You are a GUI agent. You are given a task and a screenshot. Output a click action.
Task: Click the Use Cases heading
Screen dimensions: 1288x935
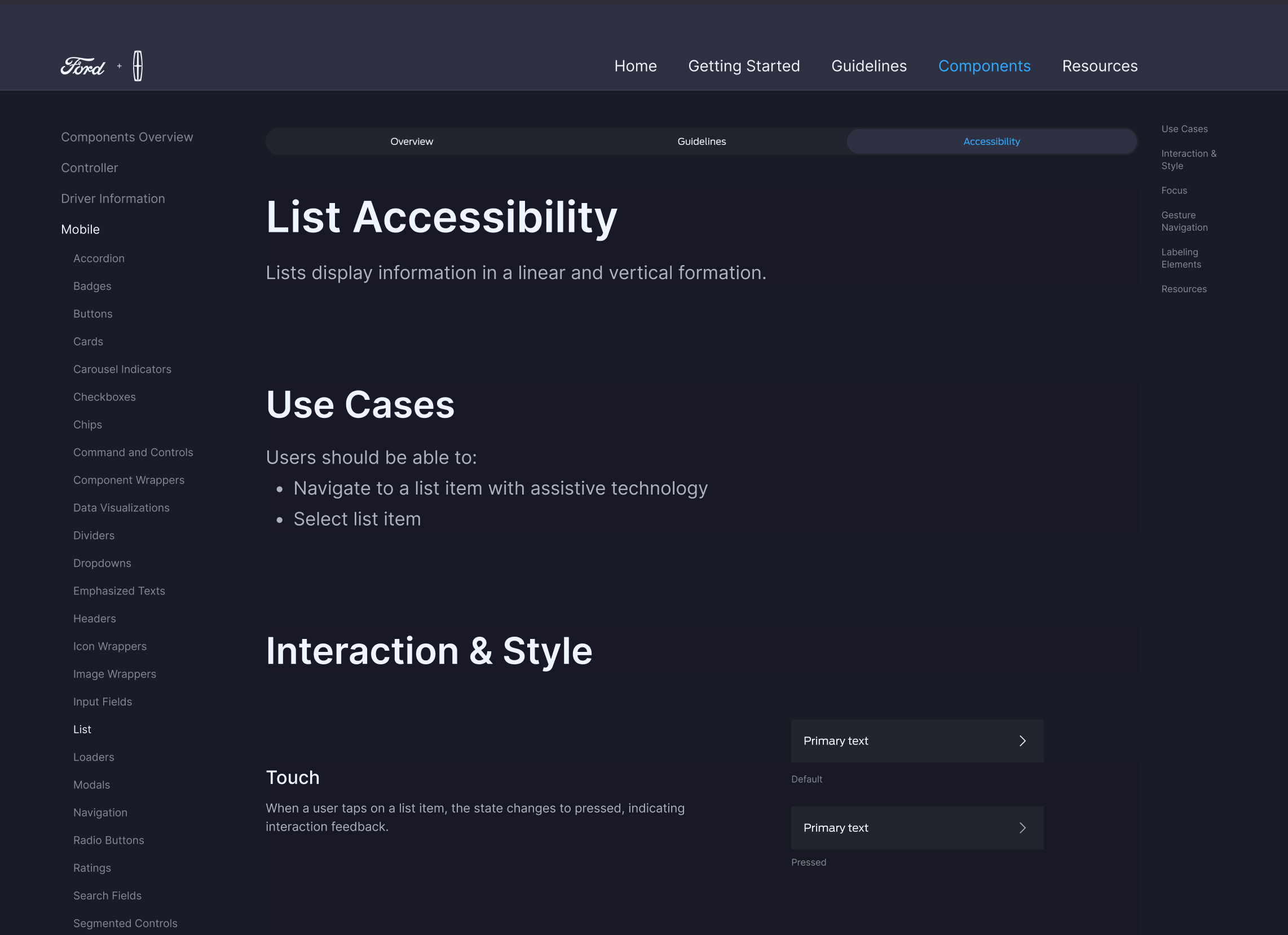point(360,405)
